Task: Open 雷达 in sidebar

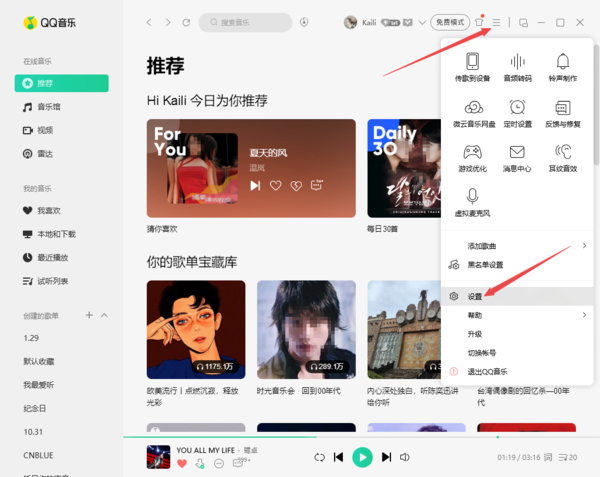Action: coord(62,154)
